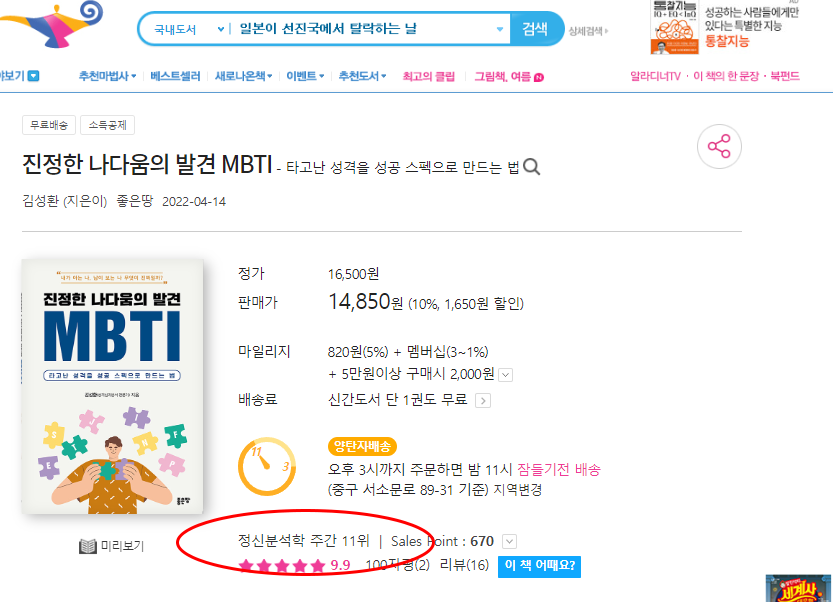Expand mileage details chevron
Viewport: 833px width, 602px height.
tap(506, 375)
